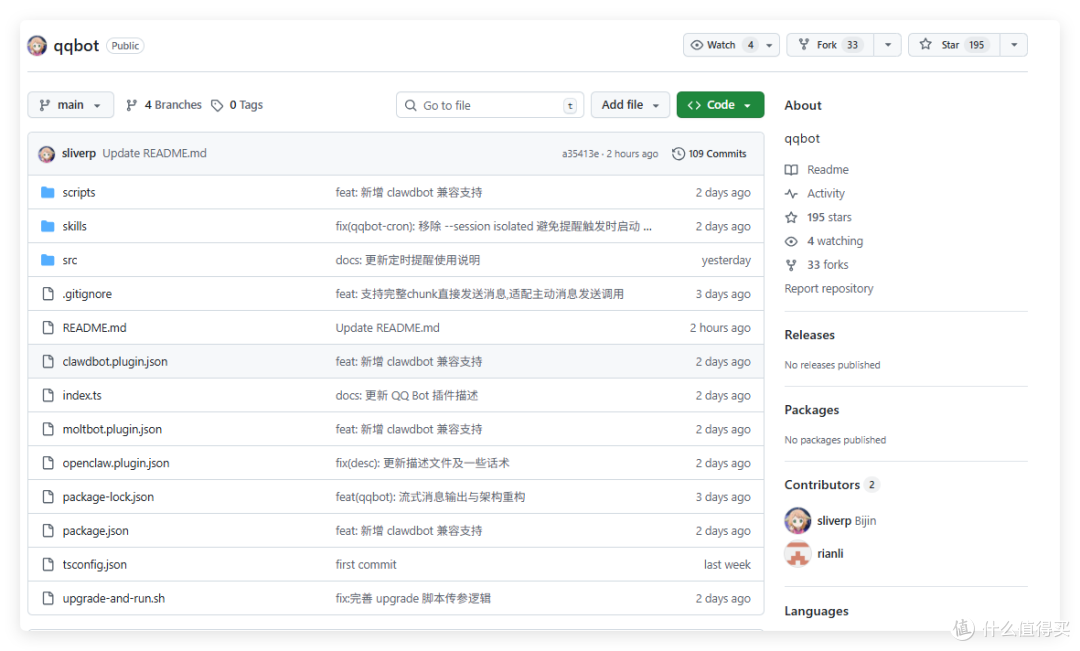Open the green Code dropdown

click(720, 105)
